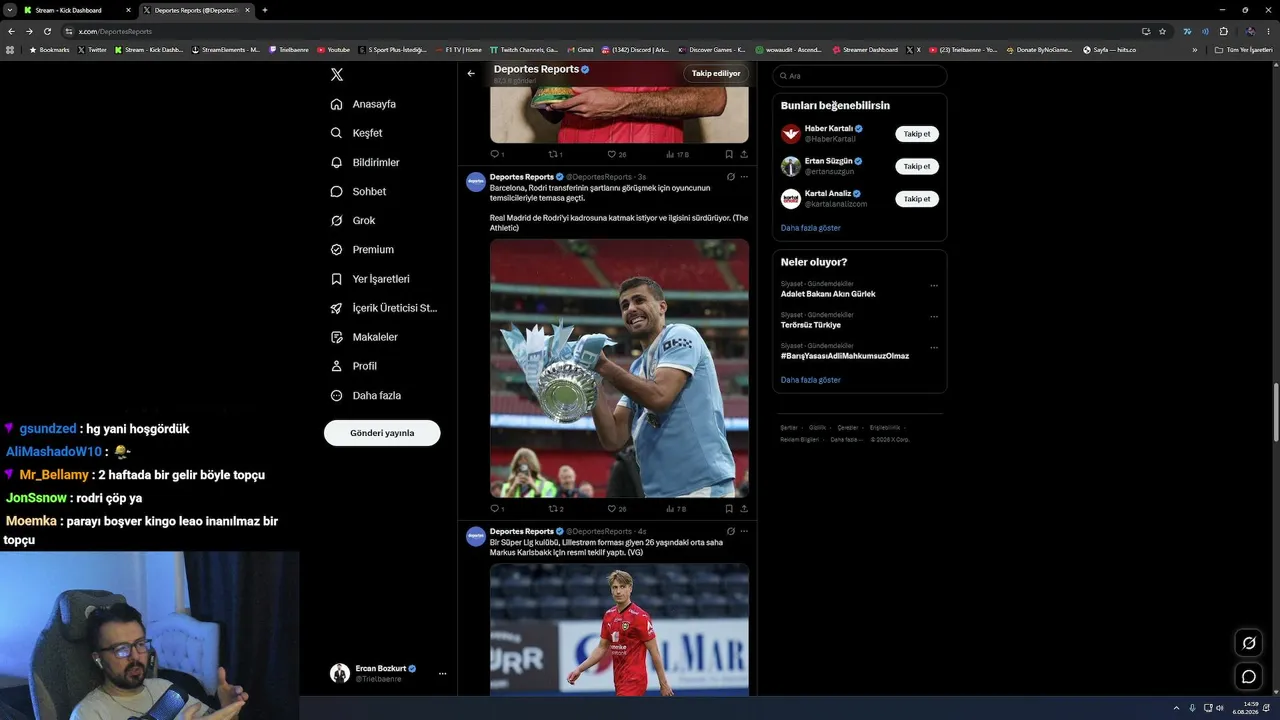Screen dimensions: 1280x720
Task: Click the X logo in the sidebar
Action: (x=337, y=75)
